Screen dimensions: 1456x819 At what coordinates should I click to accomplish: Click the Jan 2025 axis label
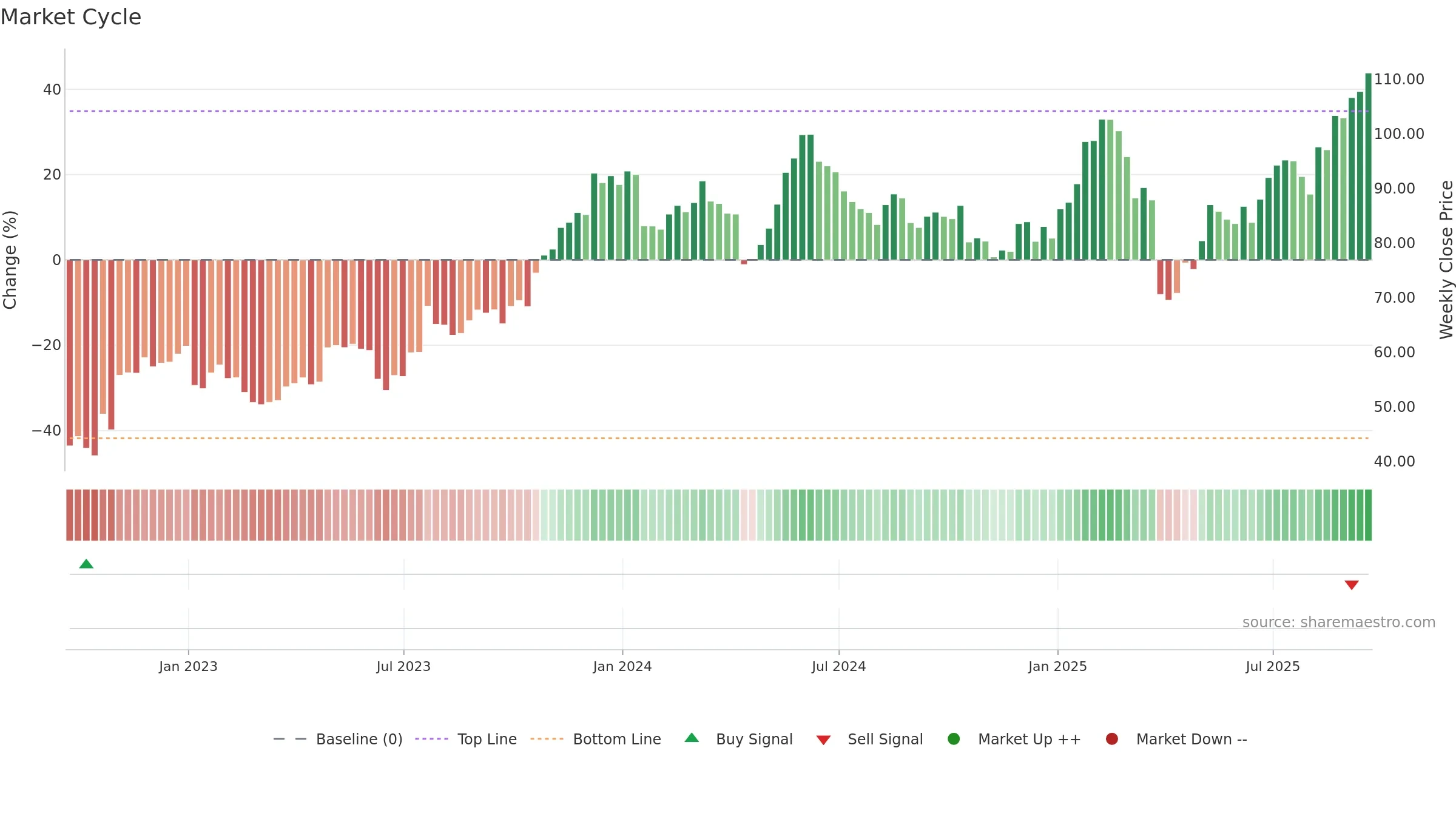(x=1057, y=666)
